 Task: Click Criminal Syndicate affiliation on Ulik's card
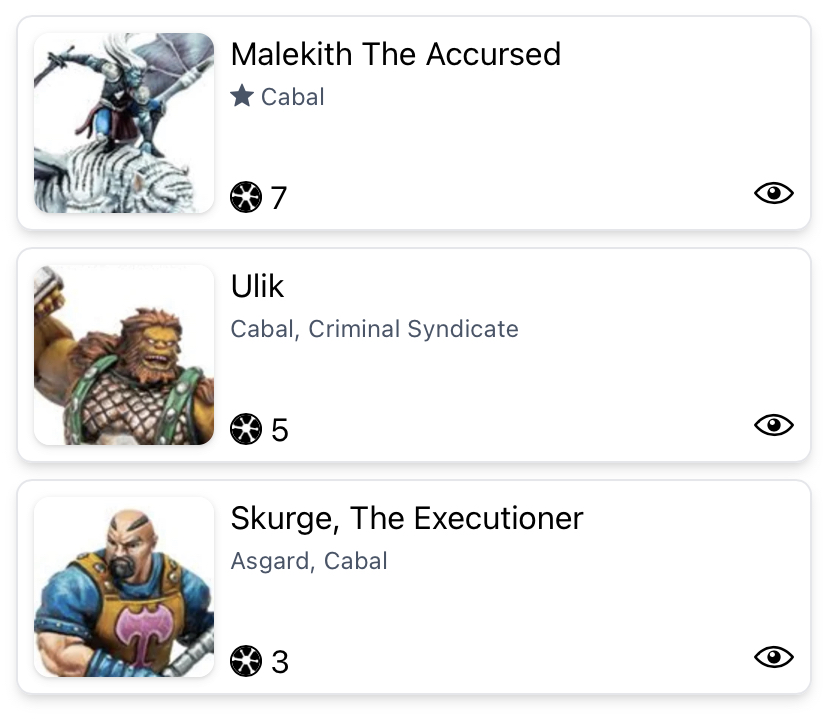(413, 329)
